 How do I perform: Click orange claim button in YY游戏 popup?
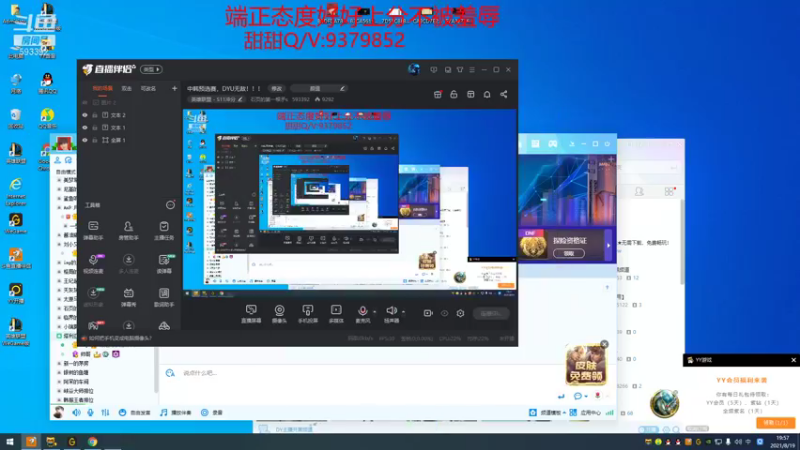(x=776, y=423)
